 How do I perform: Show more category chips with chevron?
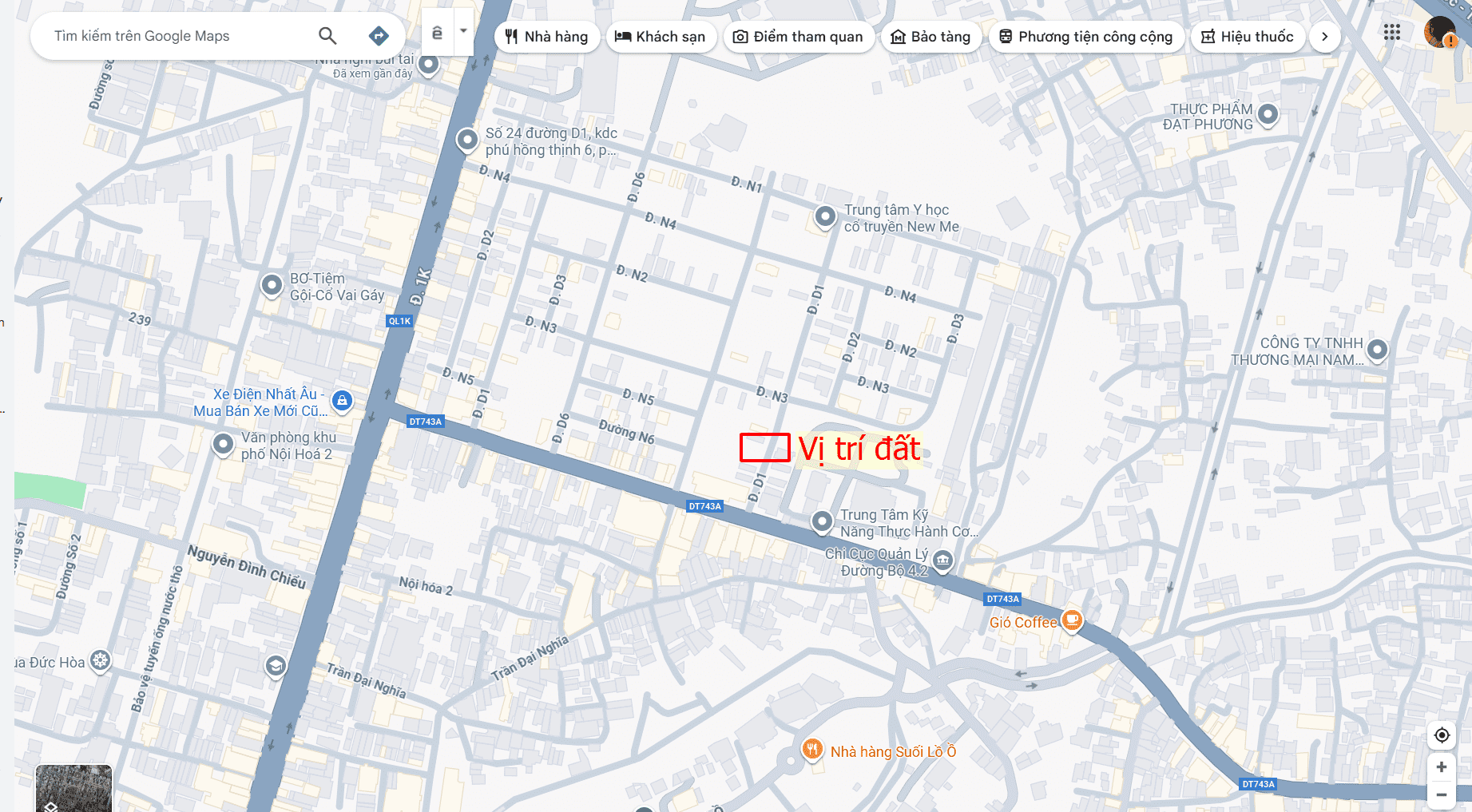coord(1325,37)
